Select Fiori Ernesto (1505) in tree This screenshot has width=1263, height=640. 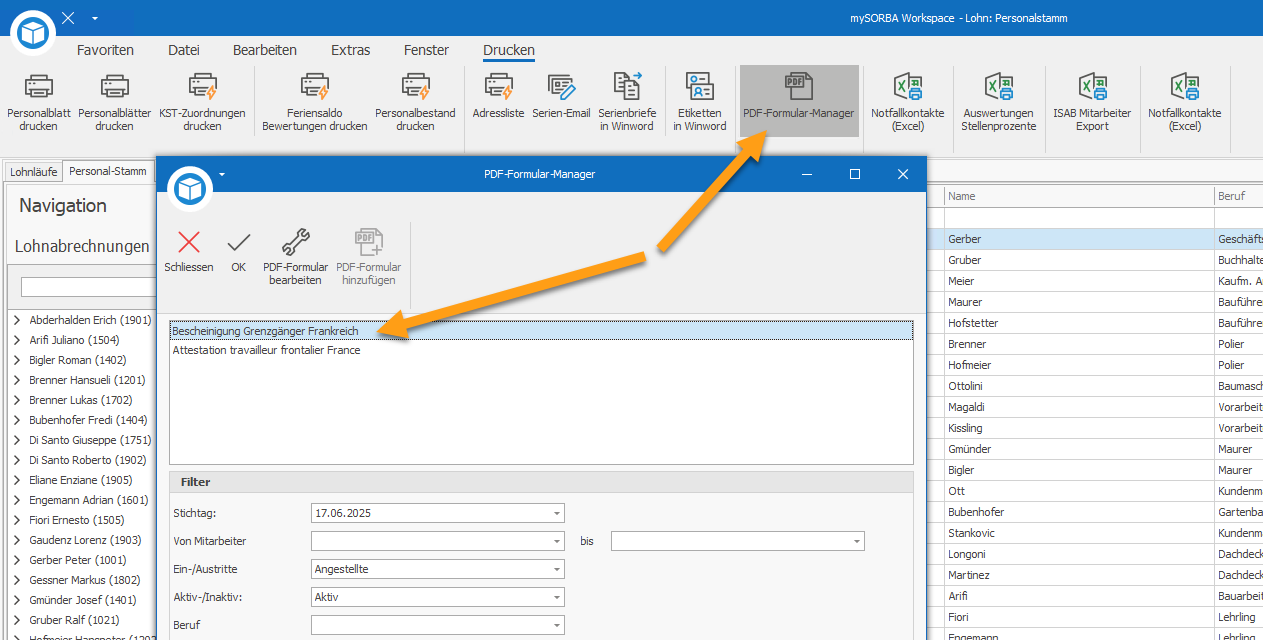coord(77,520)
